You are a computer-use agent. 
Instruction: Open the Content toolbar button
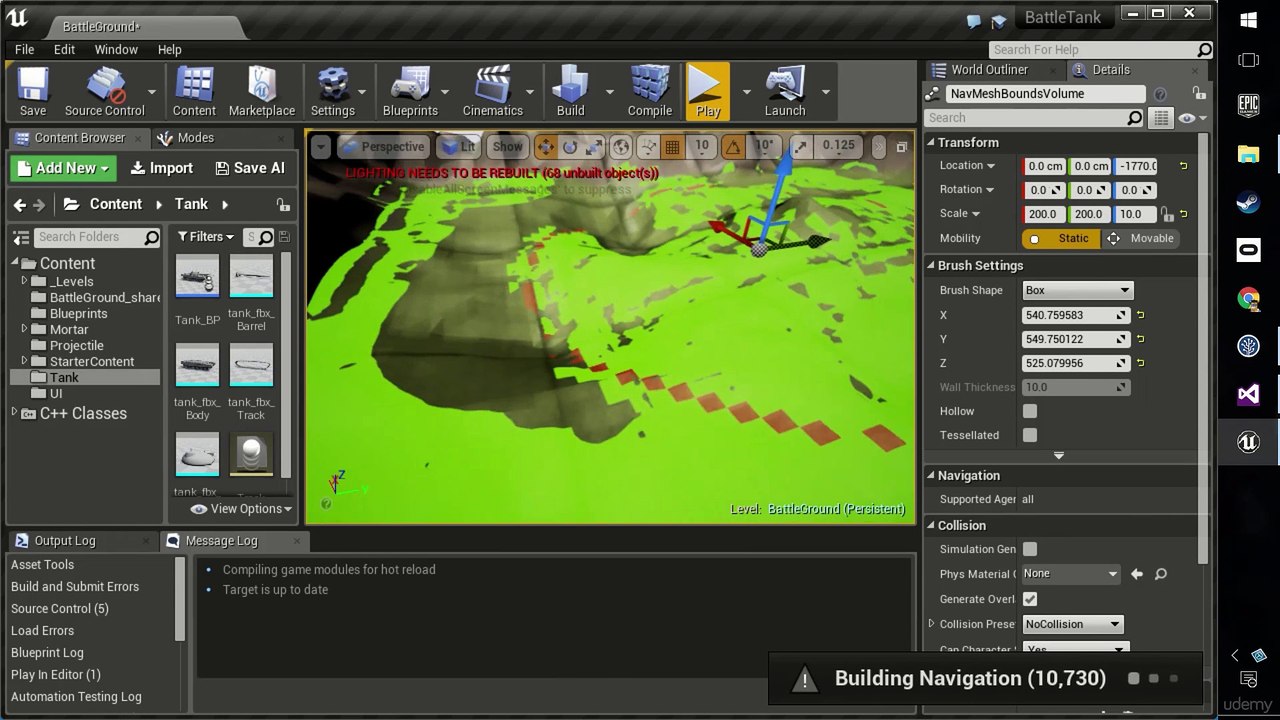click(194, 92)
